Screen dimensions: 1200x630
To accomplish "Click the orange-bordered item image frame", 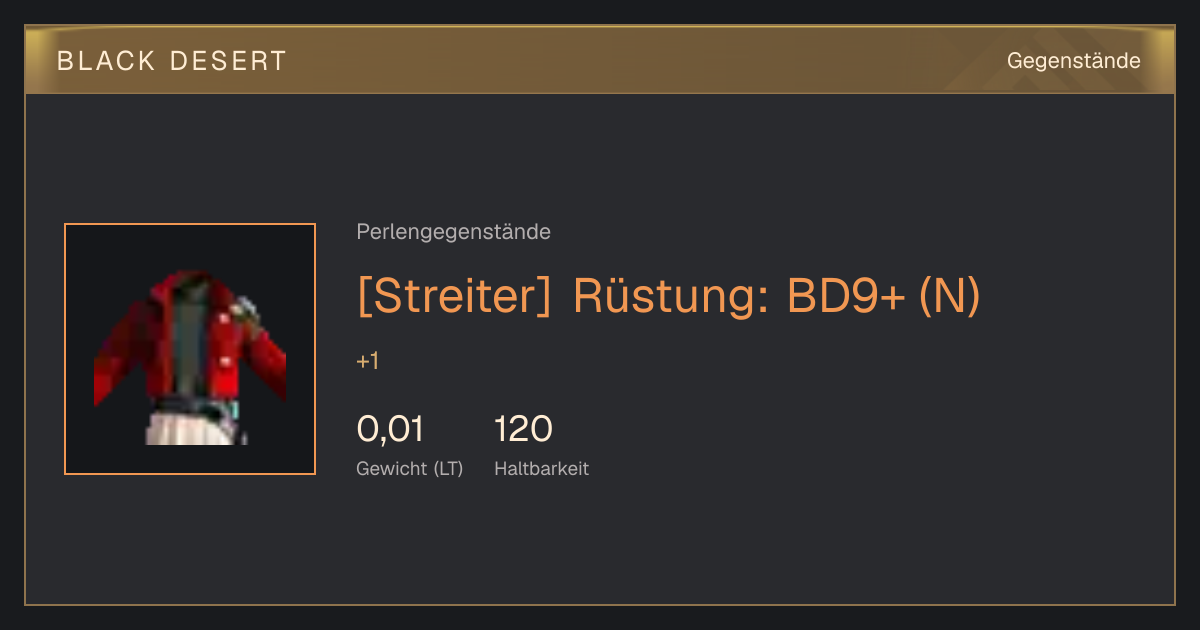I will pos(190,349).
